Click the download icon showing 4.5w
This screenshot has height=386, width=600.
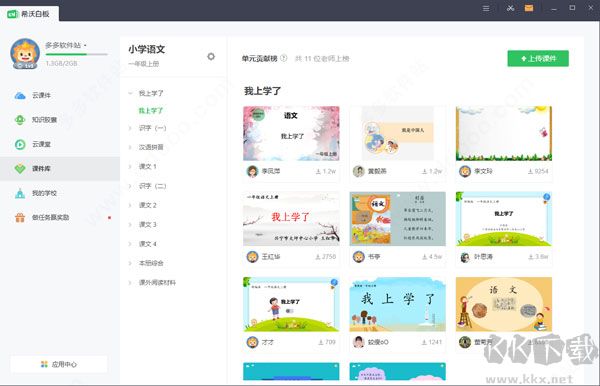tap(425, 257)
